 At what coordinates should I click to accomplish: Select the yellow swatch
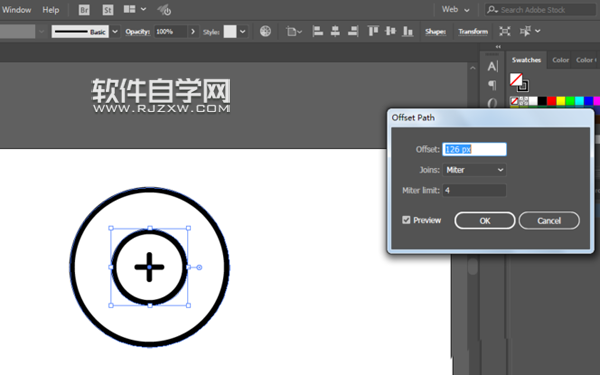[x=561, y=101]
